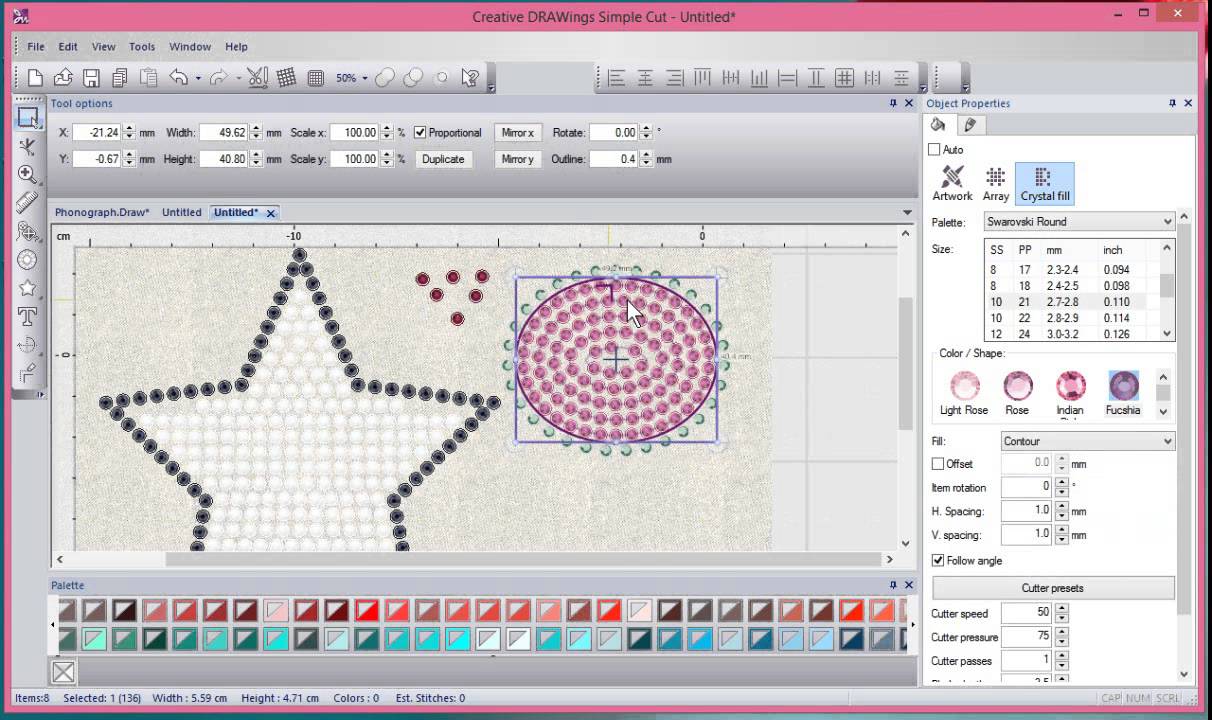Save the design with floppy icon
1212x720 pixels.
[x=91, y=77]
